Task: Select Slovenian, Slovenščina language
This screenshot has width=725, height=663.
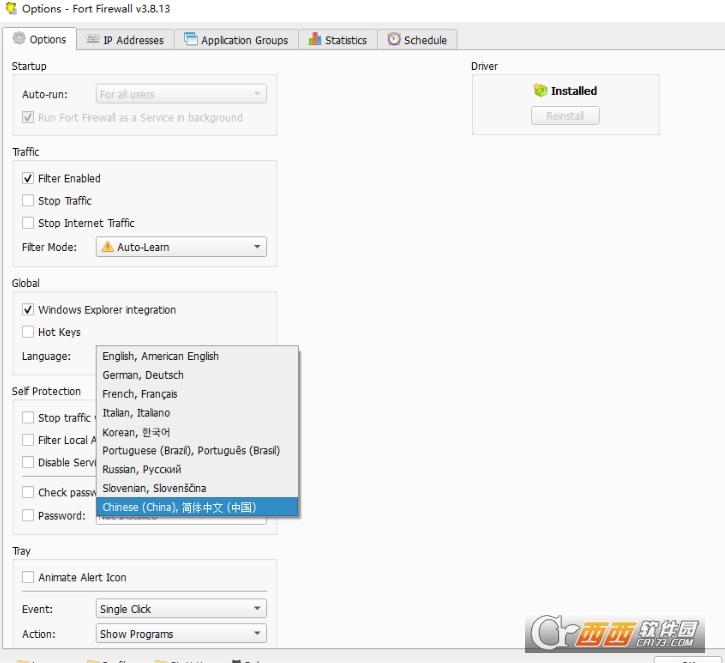Action: point(197,488)
